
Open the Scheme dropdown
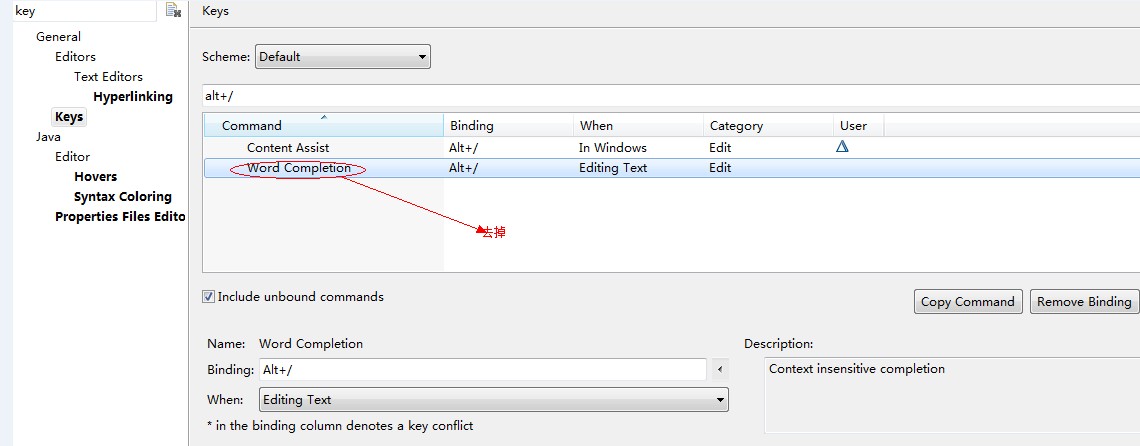click(342, 57)
